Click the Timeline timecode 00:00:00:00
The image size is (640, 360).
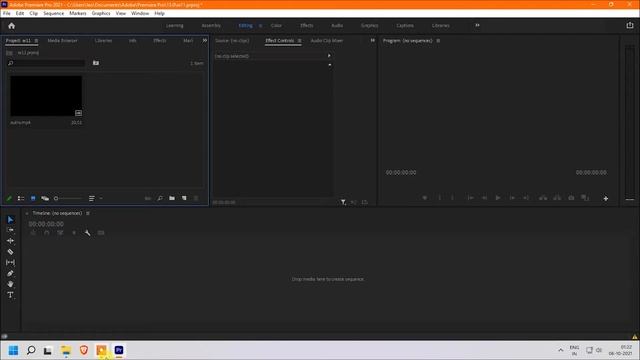(x=46, y=224)
